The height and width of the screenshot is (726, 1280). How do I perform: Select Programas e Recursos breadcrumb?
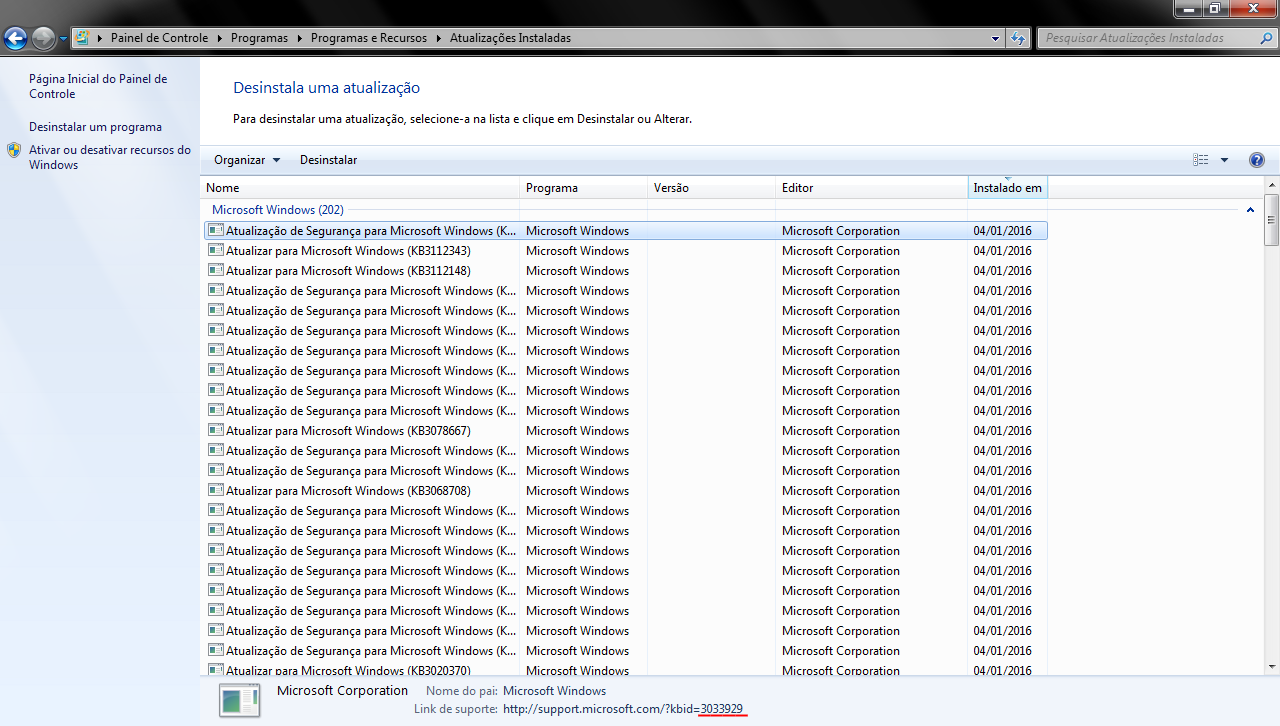[368, 38]
